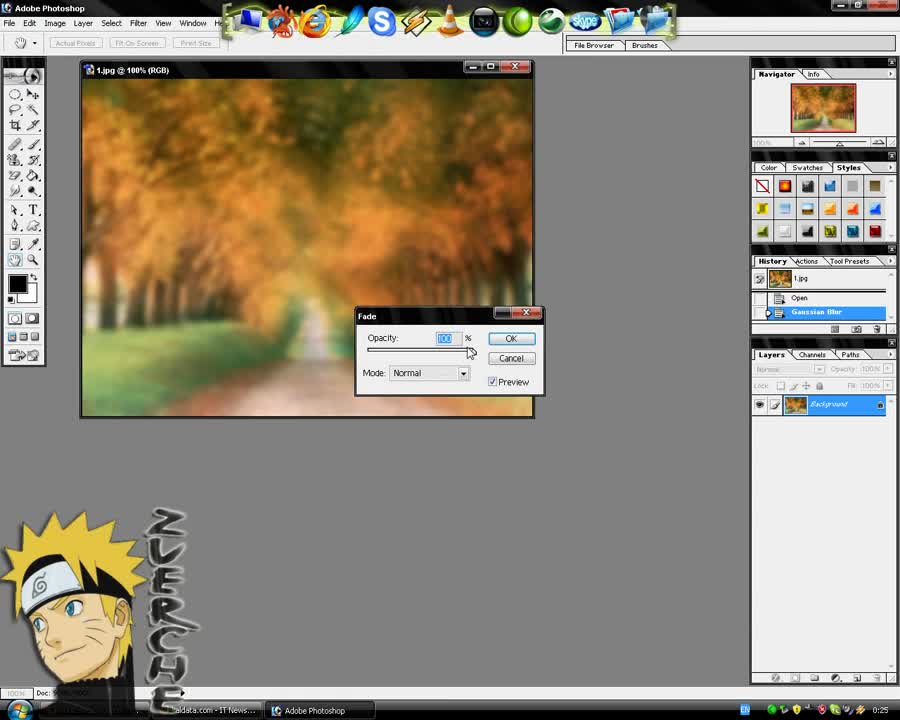Select the Type tool
This screenshot has width=900, height=720.
click(x=33, y=210)
